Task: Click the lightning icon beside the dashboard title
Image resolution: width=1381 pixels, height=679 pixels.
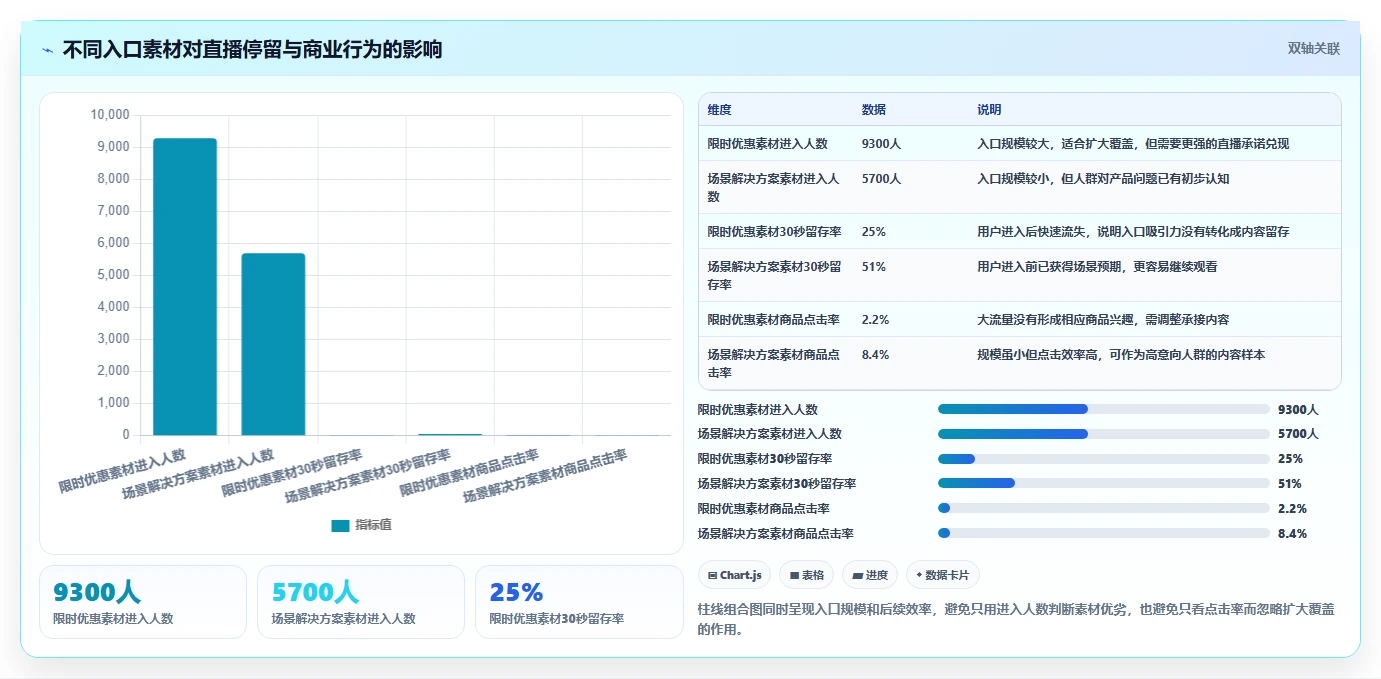Action: [48, 50]
